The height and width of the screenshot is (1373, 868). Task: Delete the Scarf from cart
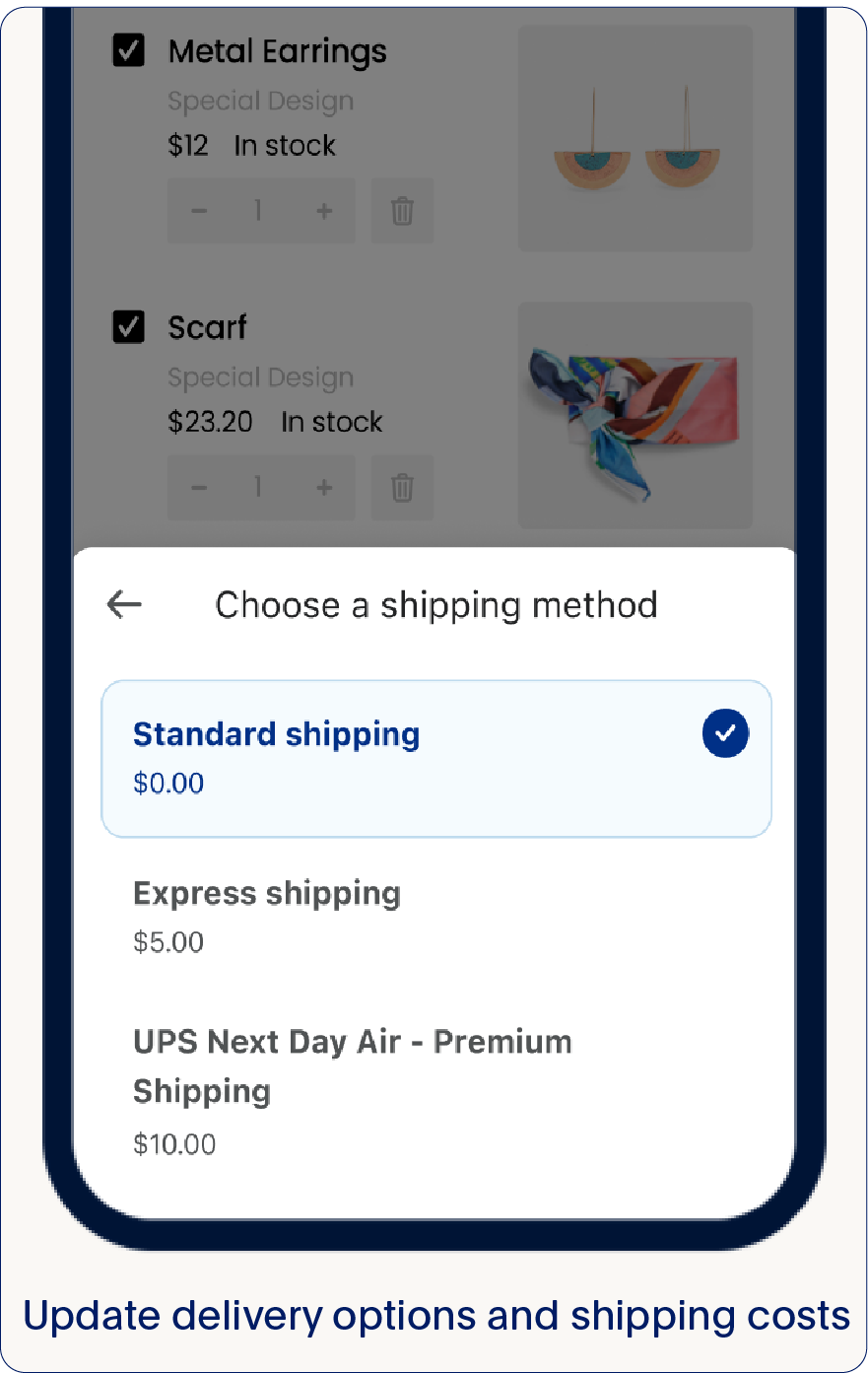(402, 488)
